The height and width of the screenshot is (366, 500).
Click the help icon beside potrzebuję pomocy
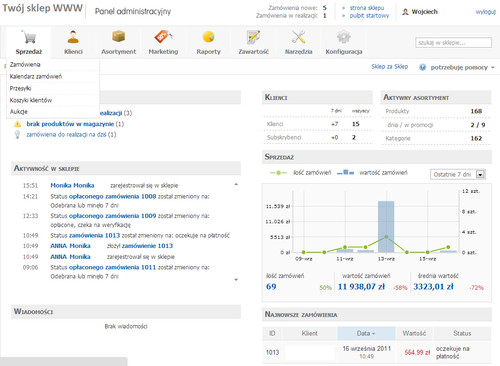click(x=423, y=67)
